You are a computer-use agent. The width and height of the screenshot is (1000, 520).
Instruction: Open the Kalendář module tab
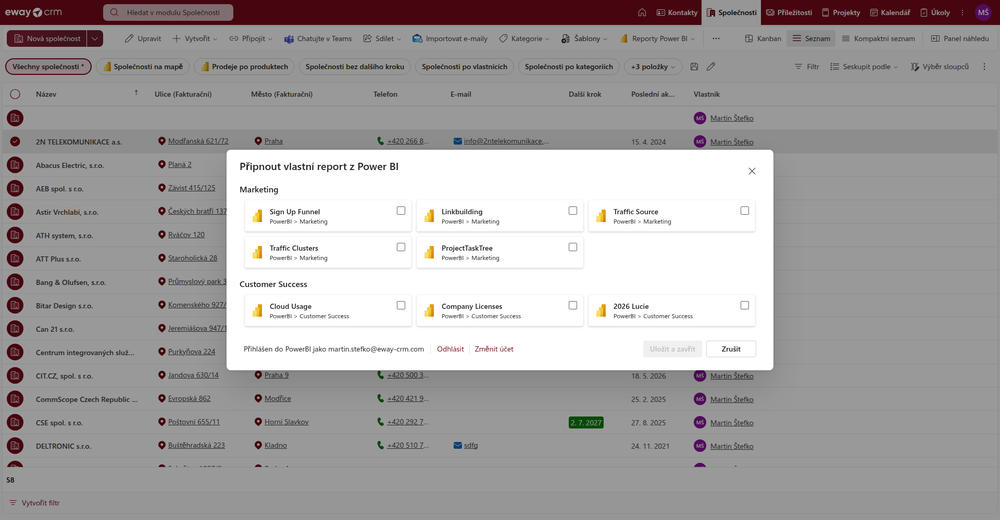890,12
